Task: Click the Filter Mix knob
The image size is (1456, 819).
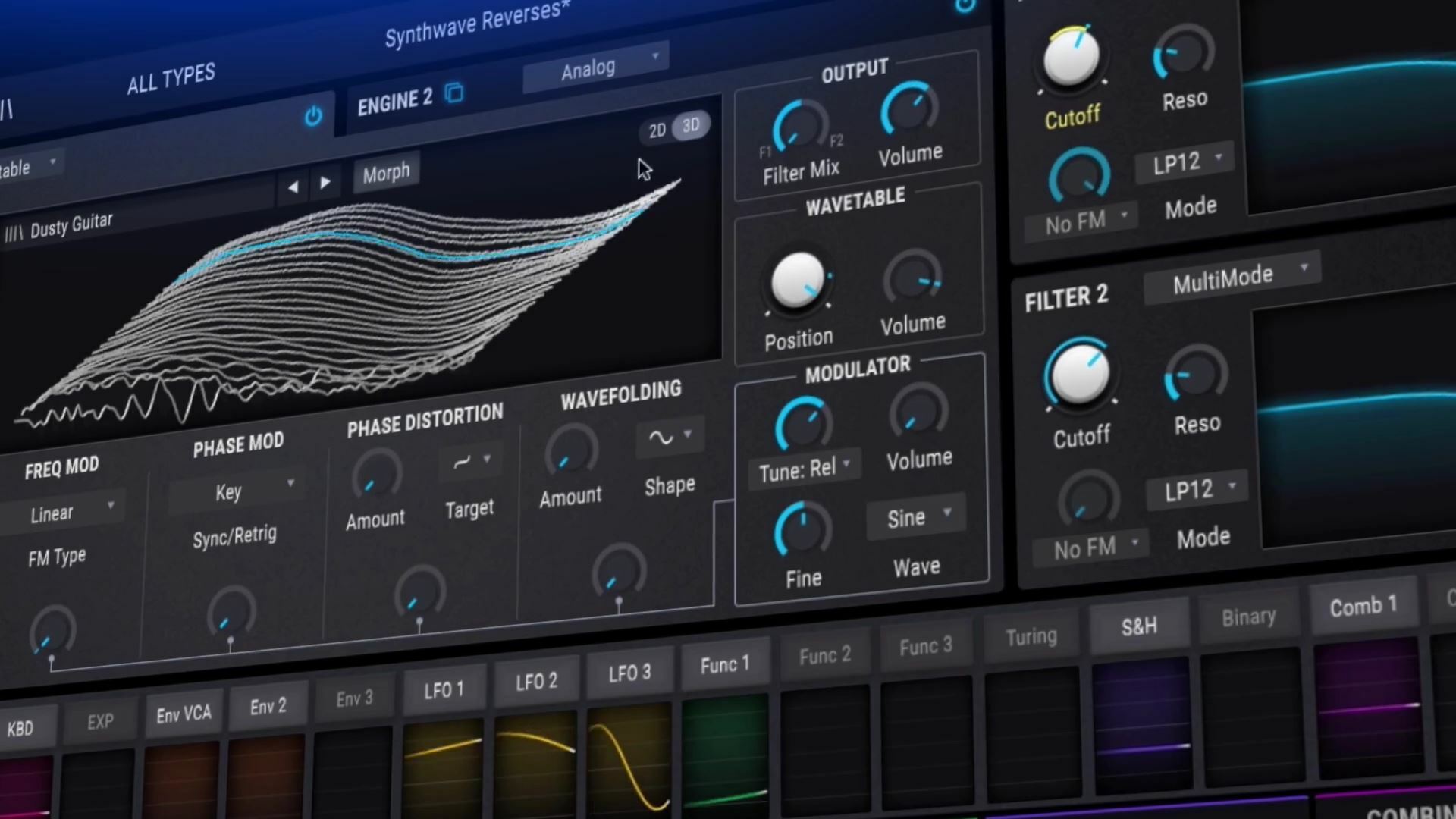Action: tap(799, 126)
